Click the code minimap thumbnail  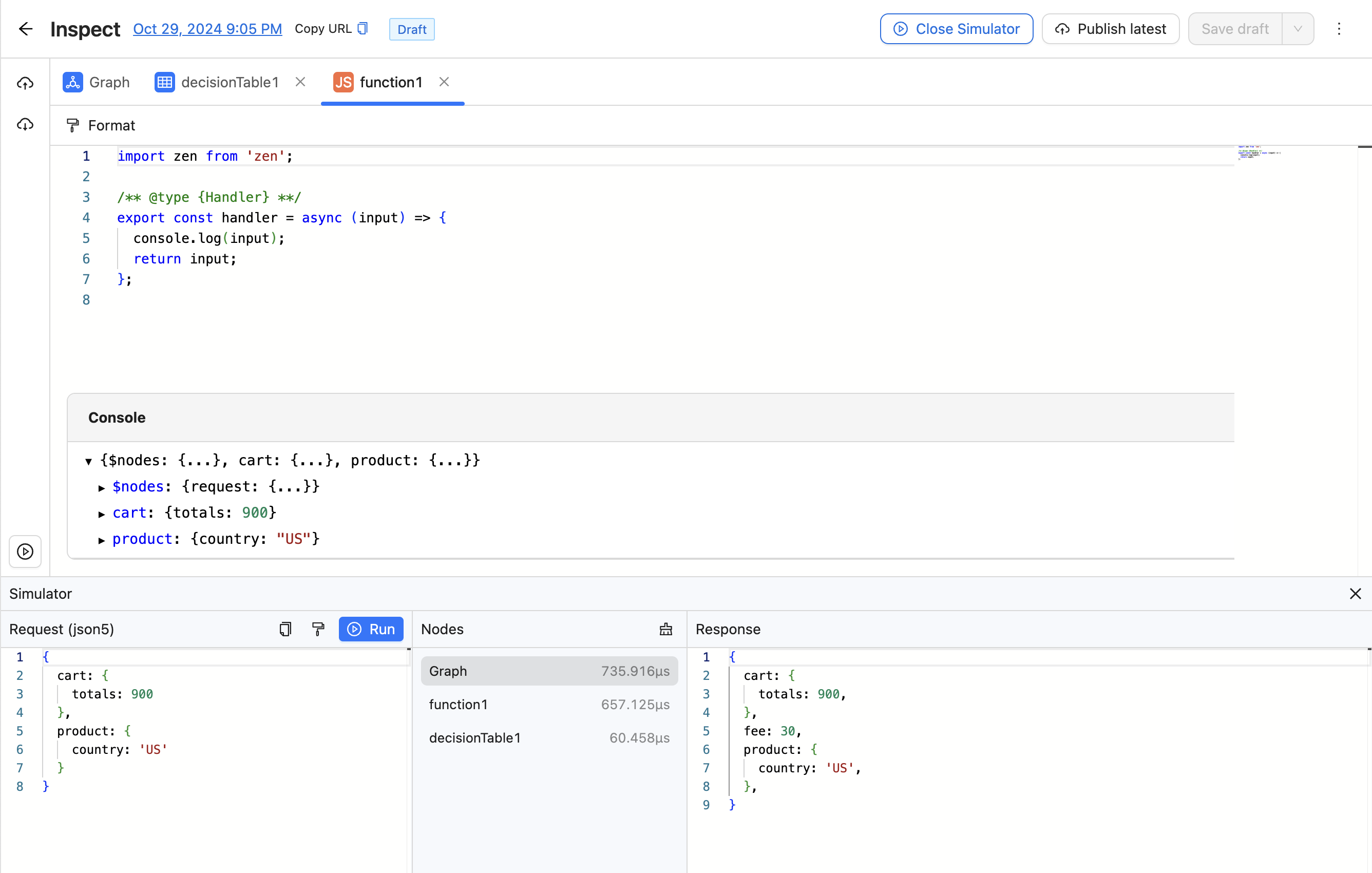[1259, 152]
